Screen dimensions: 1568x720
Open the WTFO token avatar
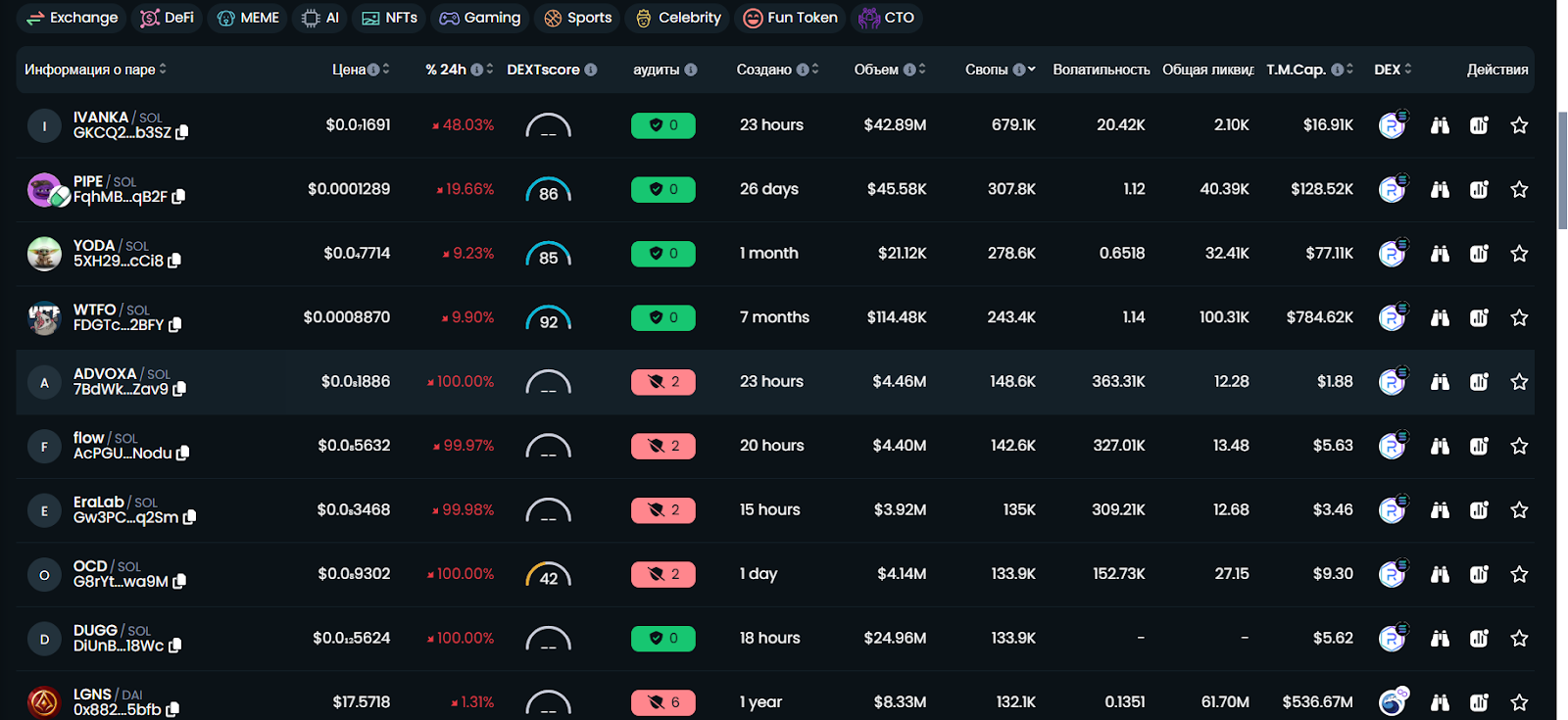tap(44, 317)
